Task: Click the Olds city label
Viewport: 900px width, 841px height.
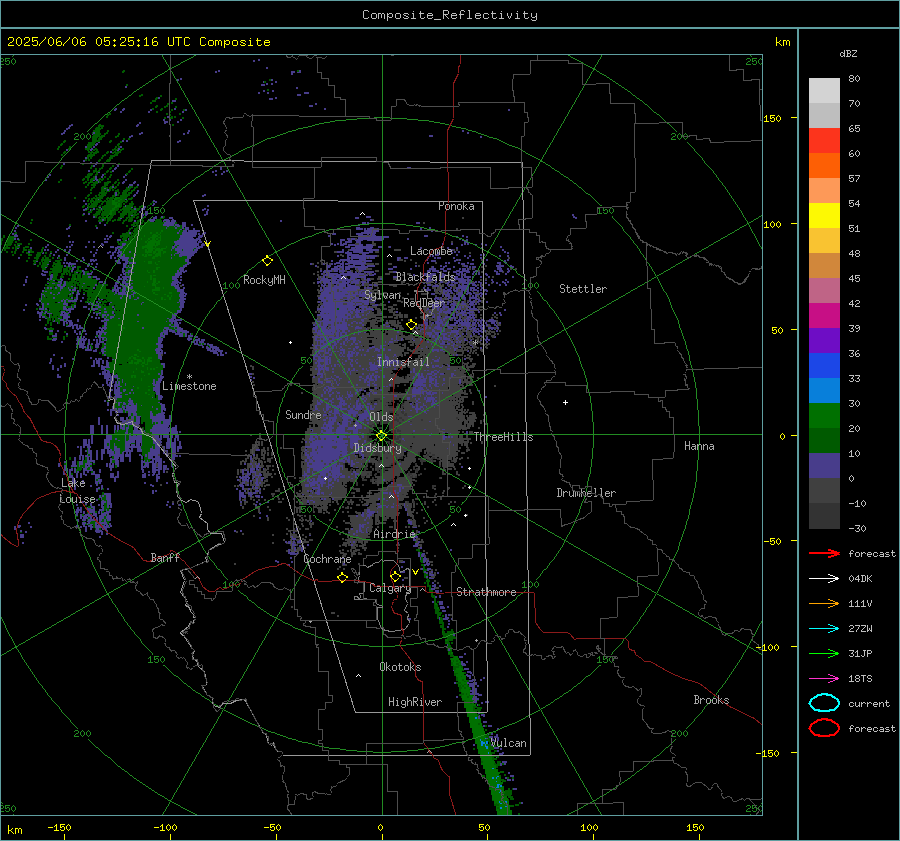Action: tap(381, 417)
